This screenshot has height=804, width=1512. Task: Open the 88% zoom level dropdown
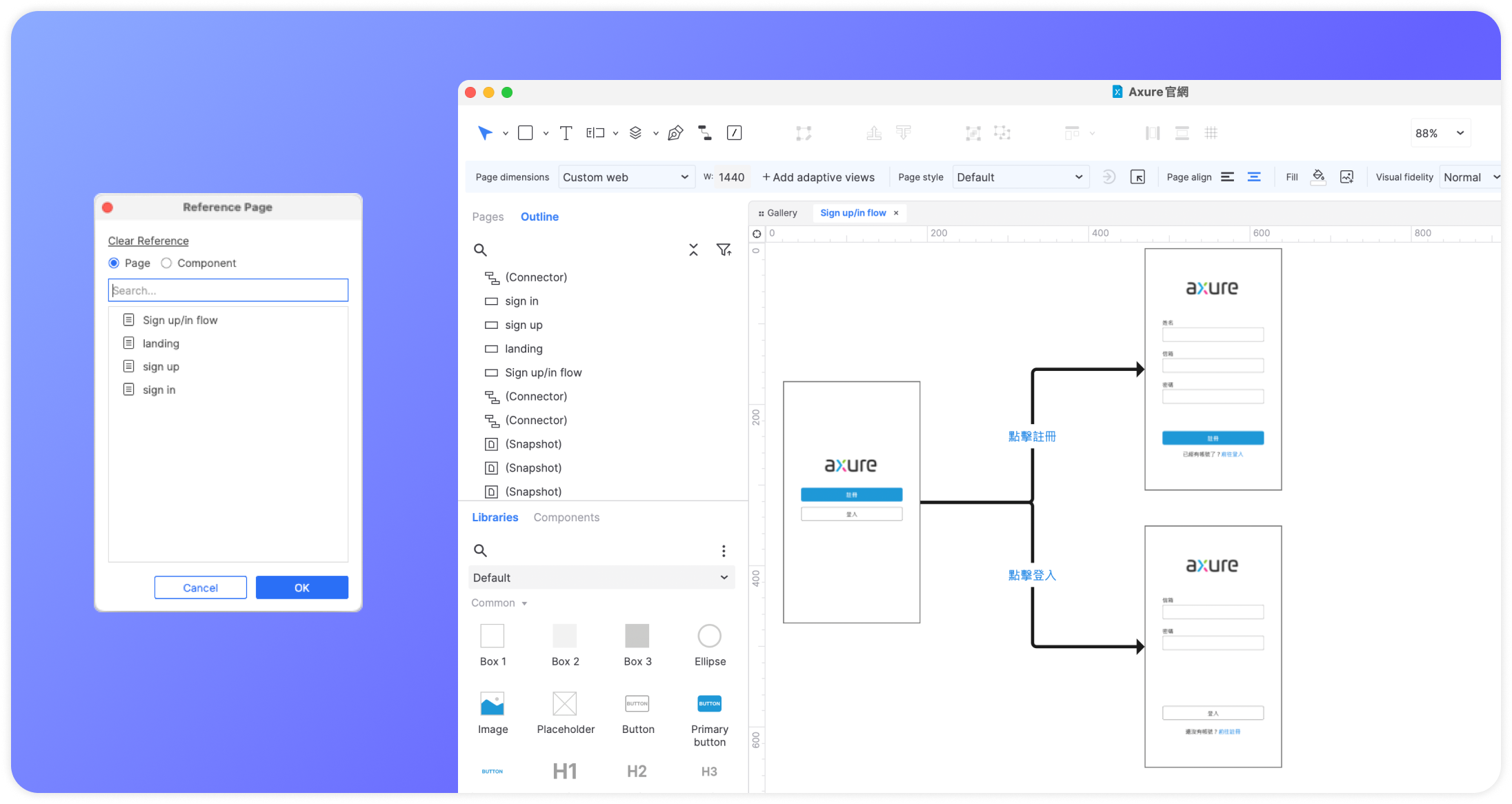pos(1439,133)
